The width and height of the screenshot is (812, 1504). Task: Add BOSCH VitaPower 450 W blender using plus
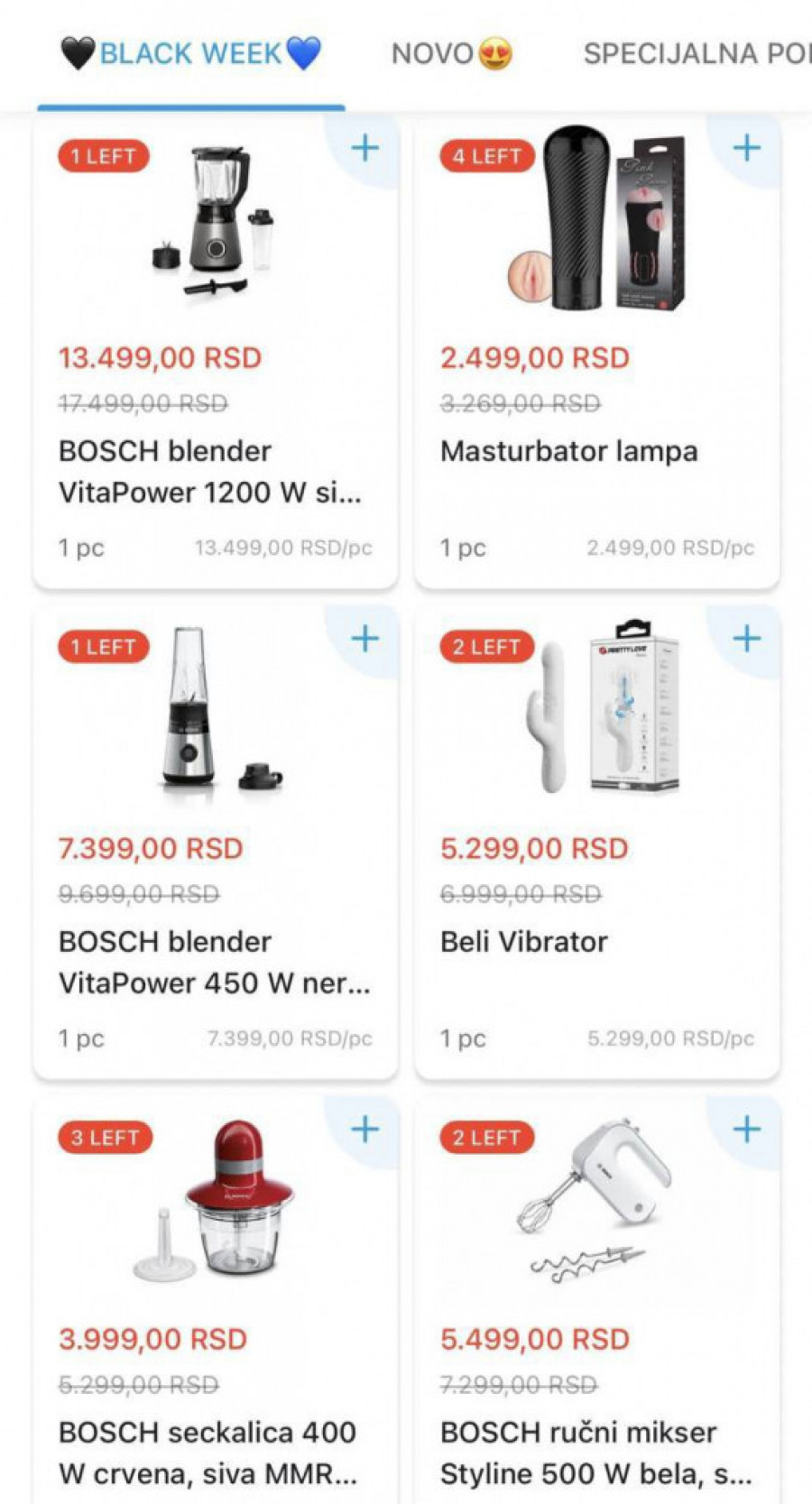pyautogui.click(x=365, y=639)
